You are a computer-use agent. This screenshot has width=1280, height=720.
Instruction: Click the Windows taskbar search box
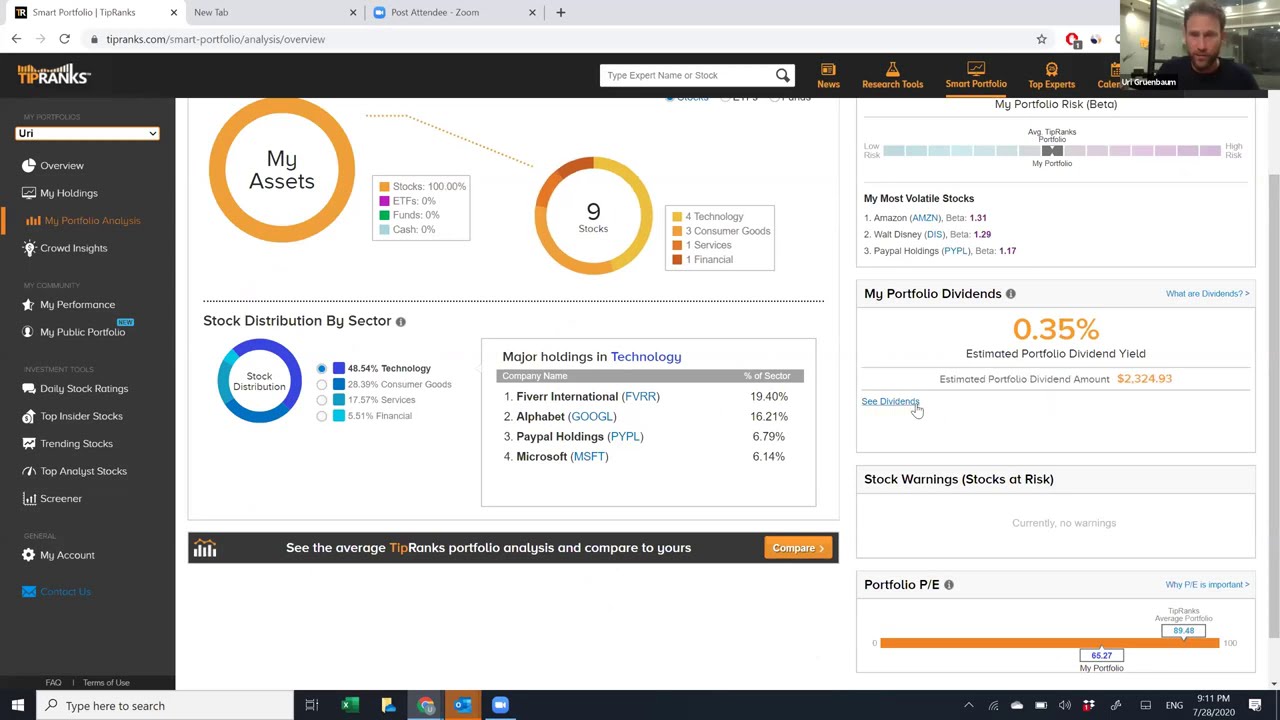[x=165, y=705]
